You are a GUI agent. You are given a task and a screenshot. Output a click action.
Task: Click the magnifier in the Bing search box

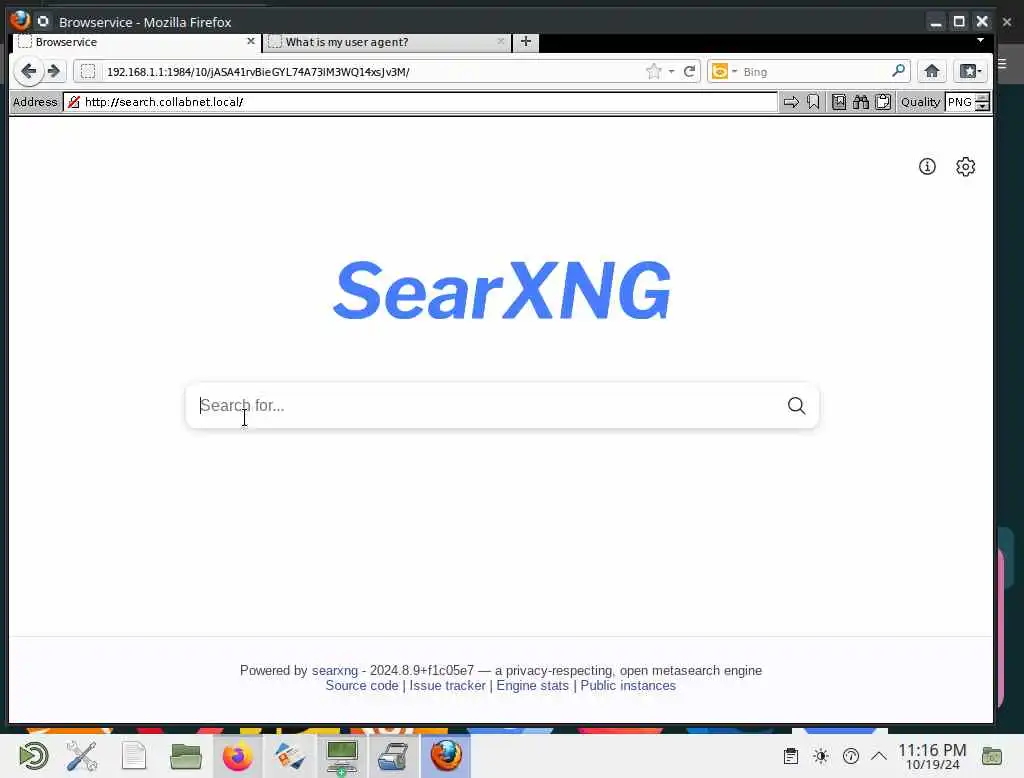898,71
